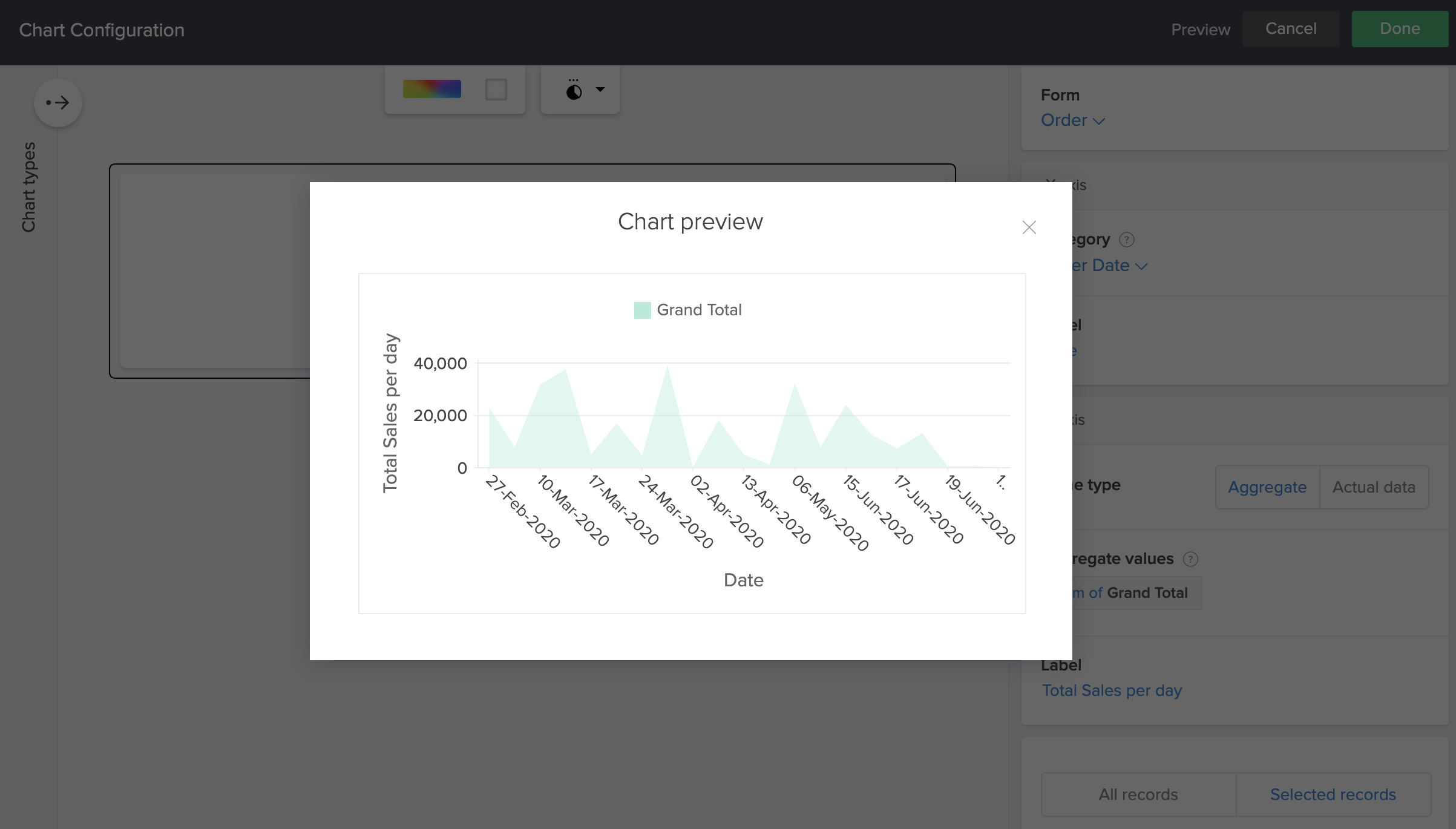Screen dimensions: 1456x829
Task: Switch to the Selected records option
Action: point(1333,795)
